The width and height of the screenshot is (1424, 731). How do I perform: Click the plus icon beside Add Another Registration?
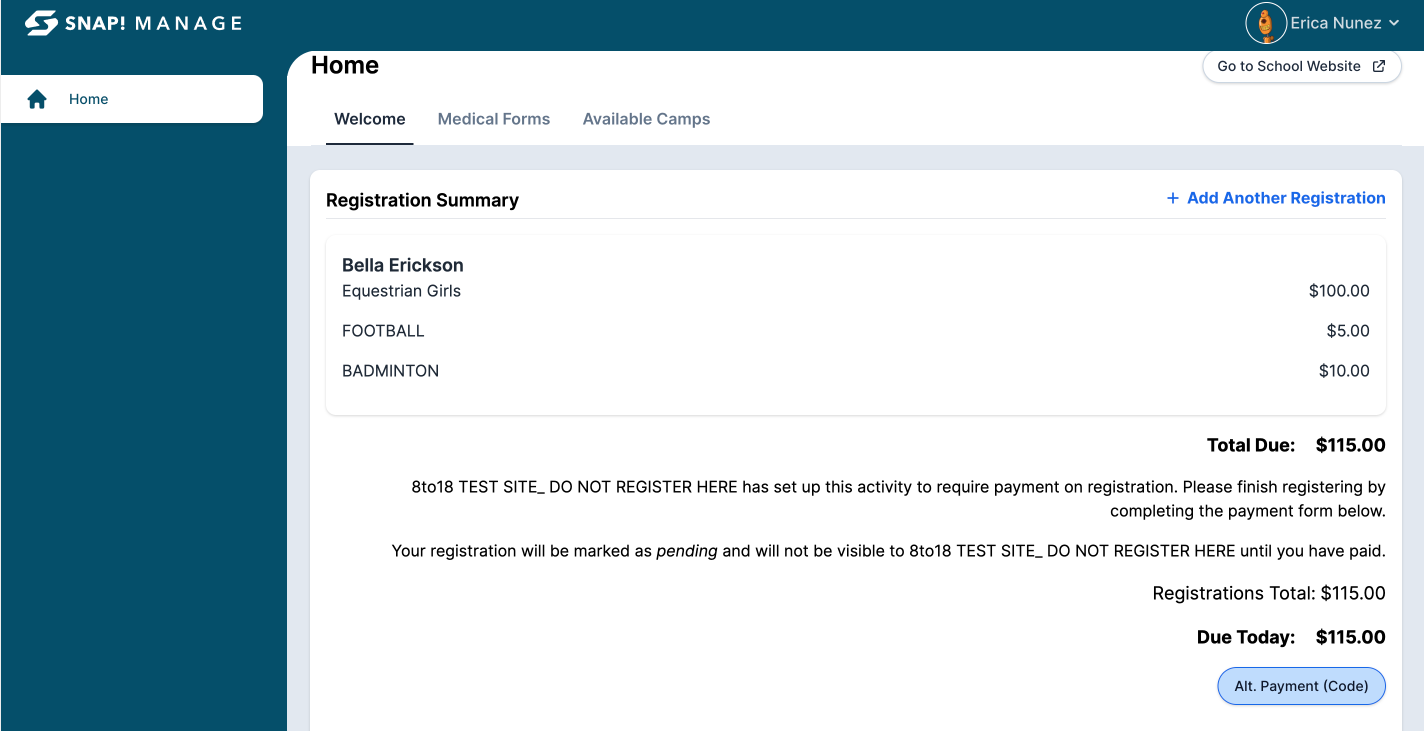[1171, 198]
